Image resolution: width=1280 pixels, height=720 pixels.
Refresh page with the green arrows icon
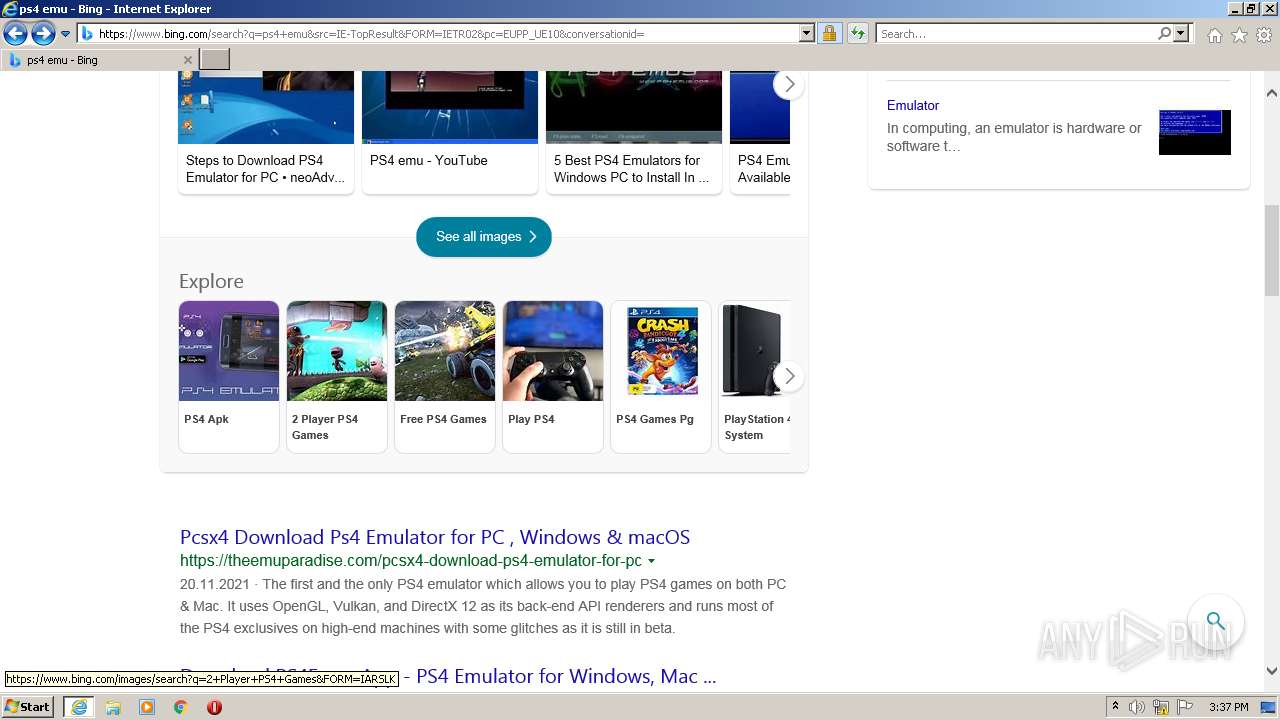(857, 34)
